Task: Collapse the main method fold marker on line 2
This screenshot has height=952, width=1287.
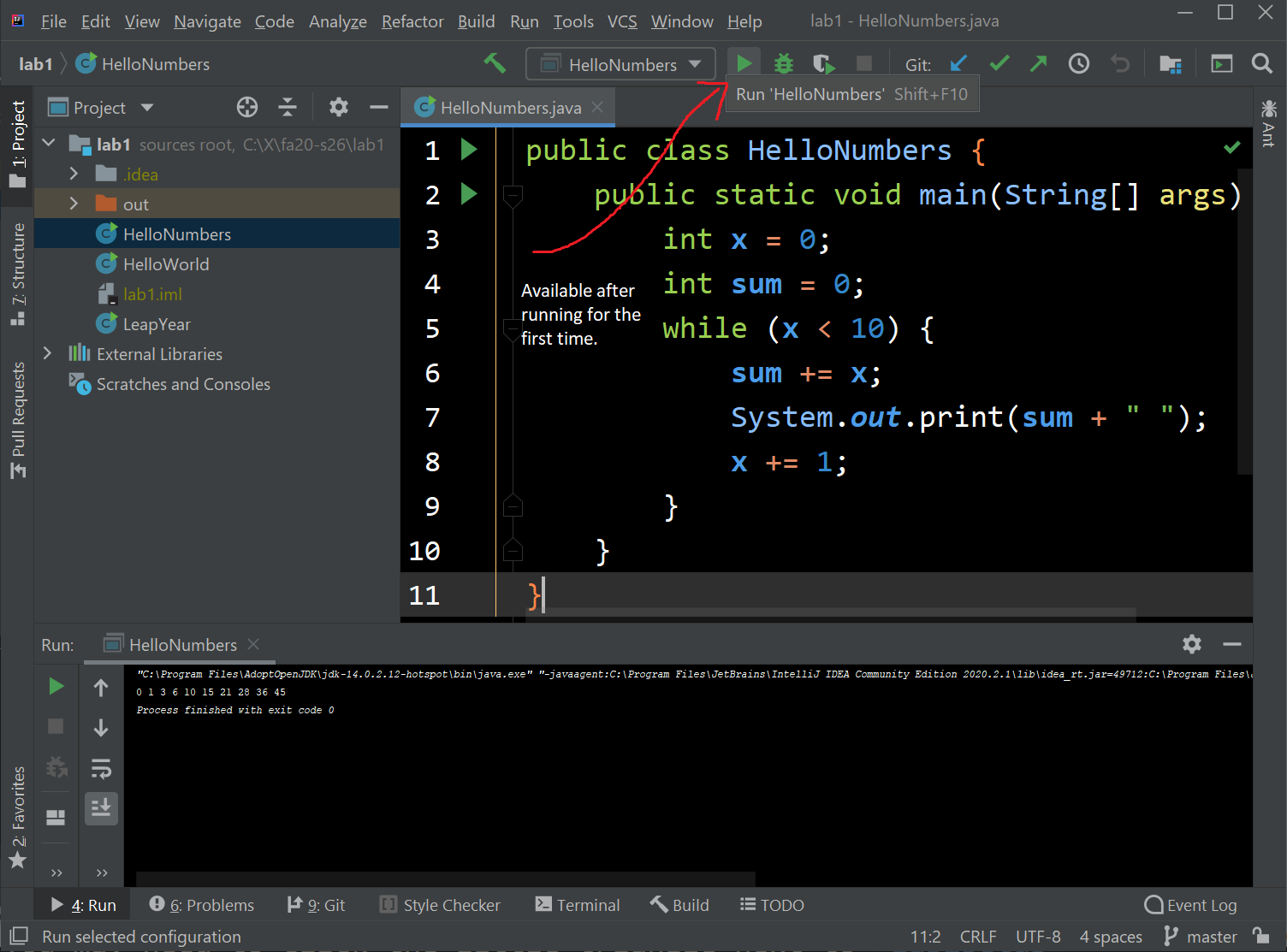Action: 513,195
